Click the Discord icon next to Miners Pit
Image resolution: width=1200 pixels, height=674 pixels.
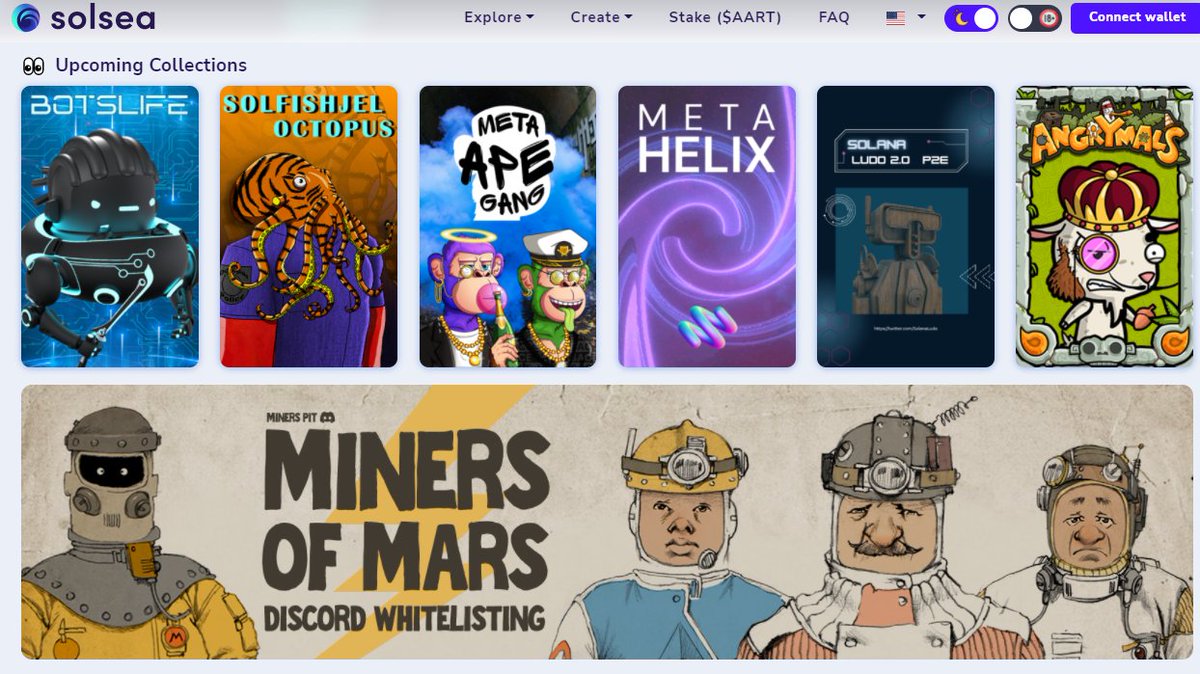[x=326, y=416]
